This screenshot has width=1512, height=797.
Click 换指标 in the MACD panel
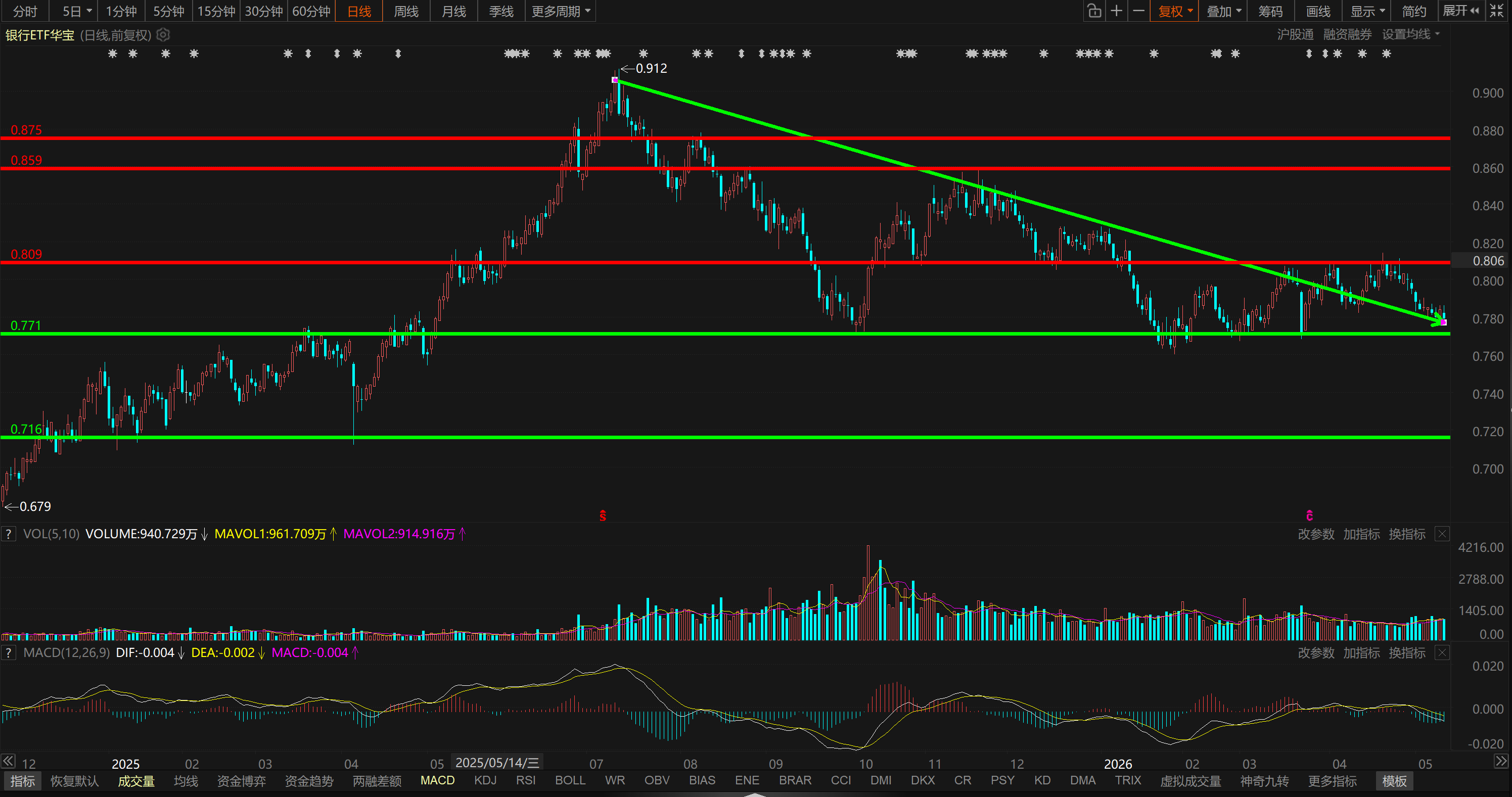coord(1407,653)
